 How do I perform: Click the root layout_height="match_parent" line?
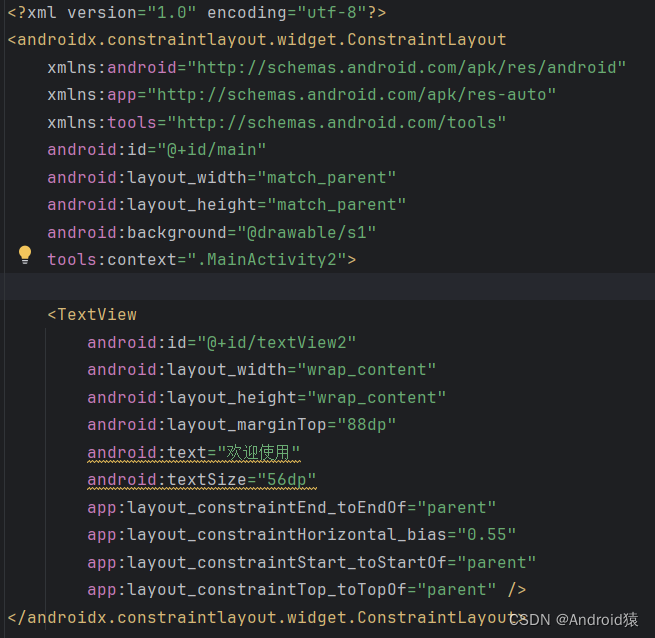[226, 205]
